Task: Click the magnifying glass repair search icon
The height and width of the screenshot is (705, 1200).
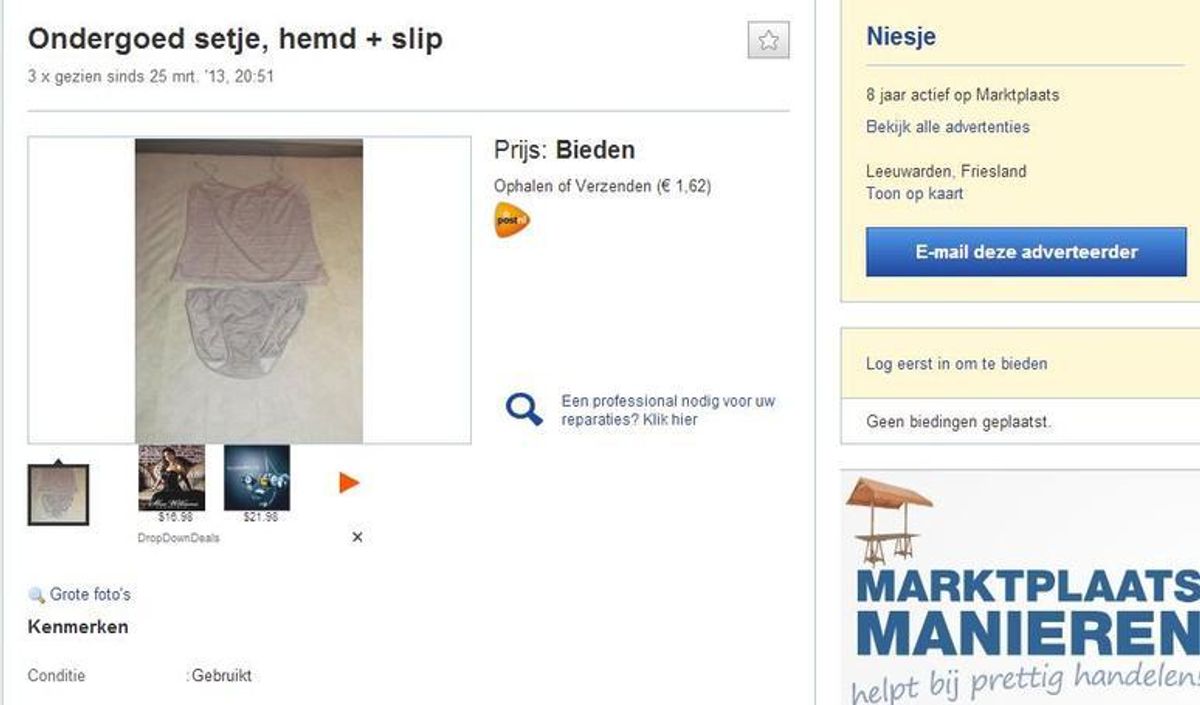Action: point(524,409)
